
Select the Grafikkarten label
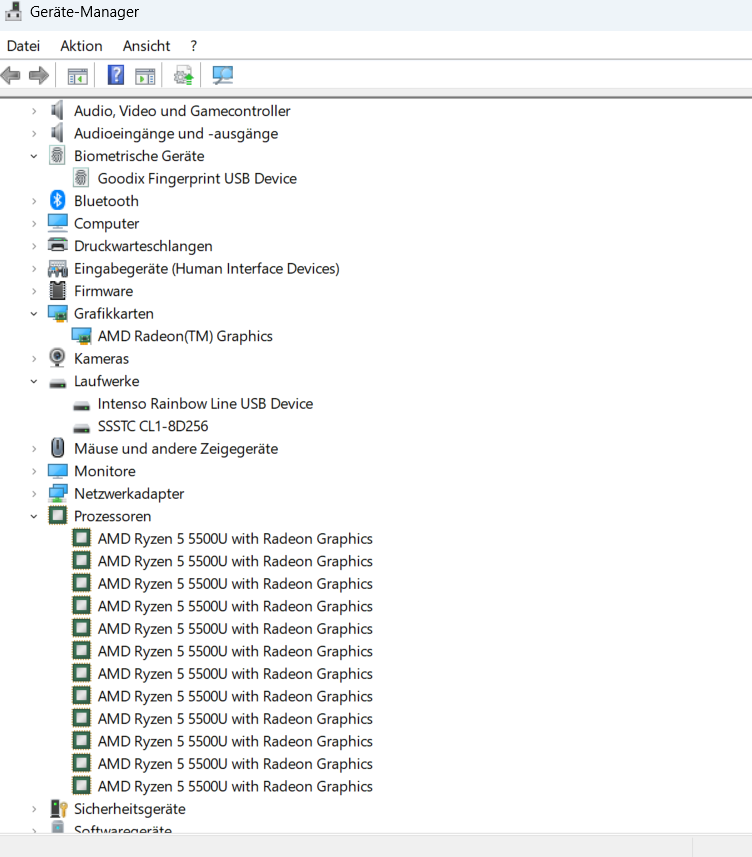(x=114, y=314)
